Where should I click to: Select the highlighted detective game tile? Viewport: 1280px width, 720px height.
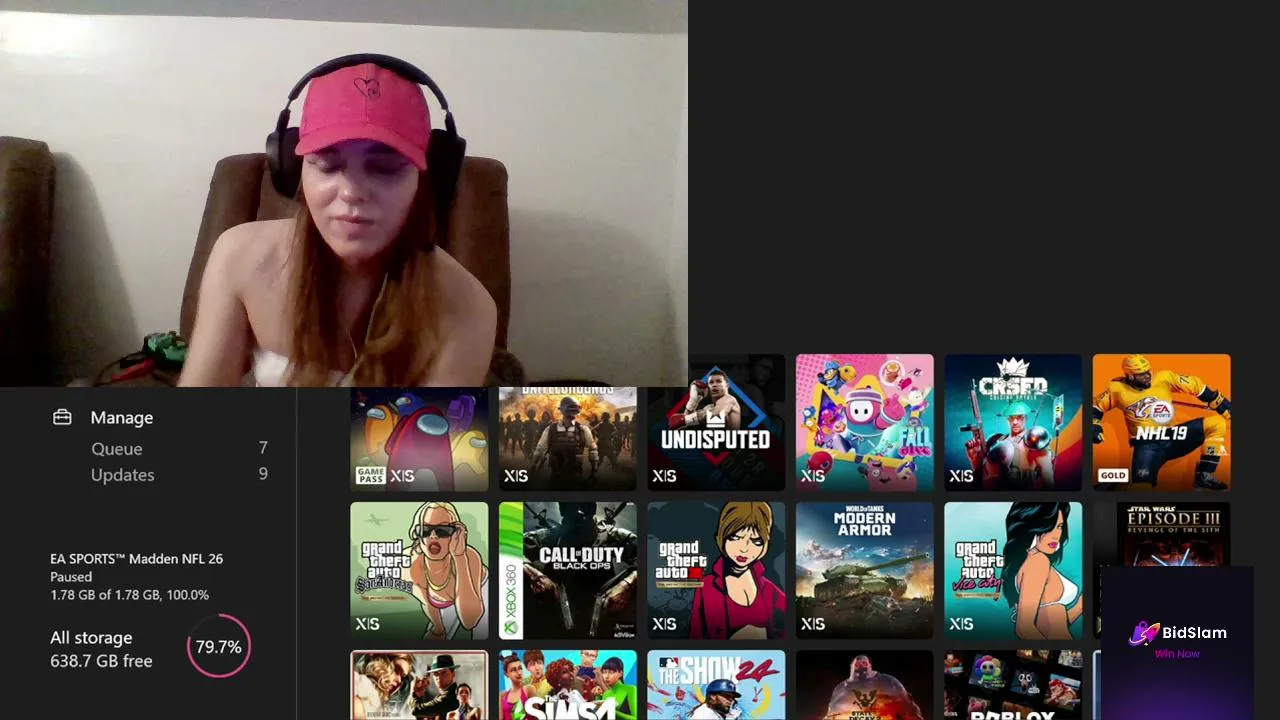pos(419,685)
